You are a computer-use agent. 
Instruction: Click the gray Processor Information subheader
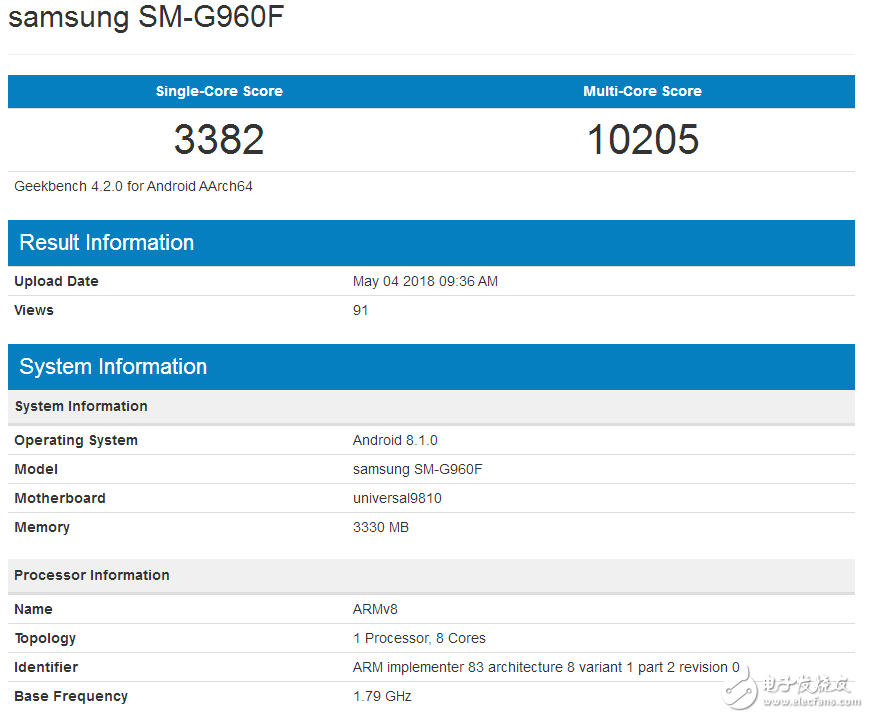(x=92, y=575)
